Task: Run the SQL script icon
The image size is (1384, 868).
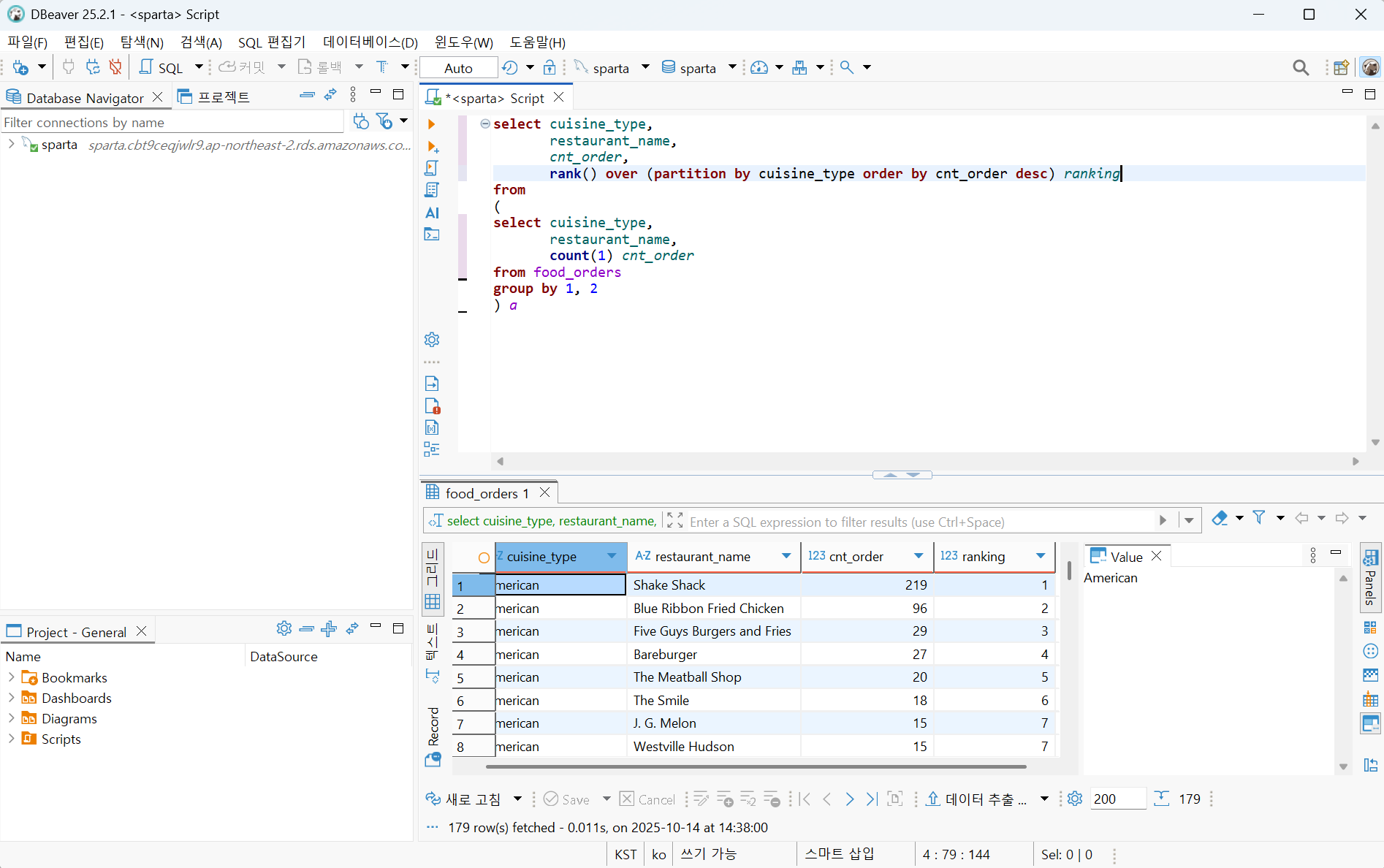Action: 432,168
